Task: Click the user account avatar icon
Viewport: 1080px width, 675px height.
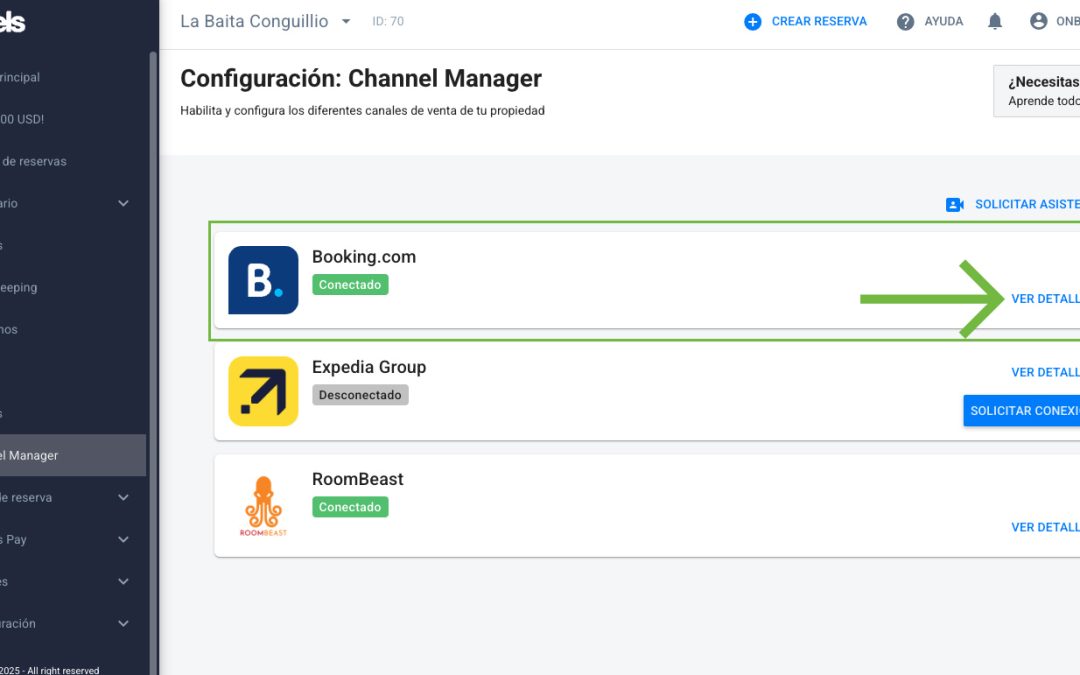Action: tap(1039, 21)
